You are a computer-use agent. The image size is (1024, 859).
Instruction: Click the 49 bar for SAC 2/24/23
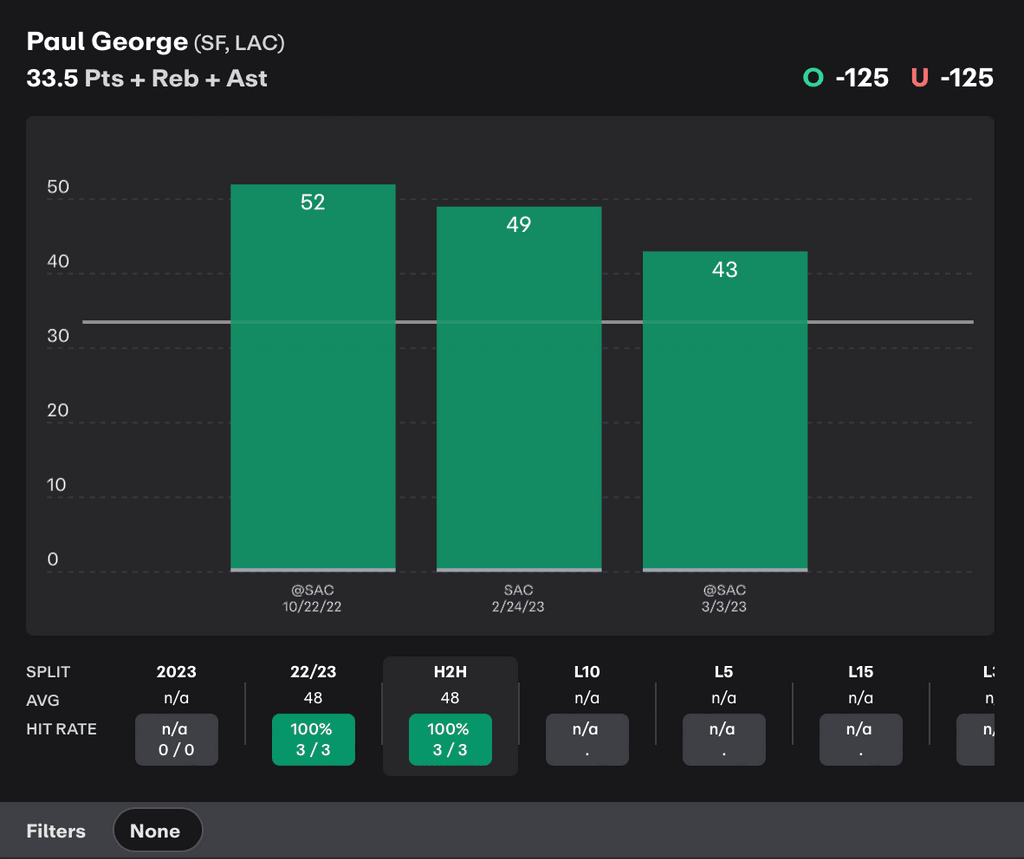(x=519, y=389)
